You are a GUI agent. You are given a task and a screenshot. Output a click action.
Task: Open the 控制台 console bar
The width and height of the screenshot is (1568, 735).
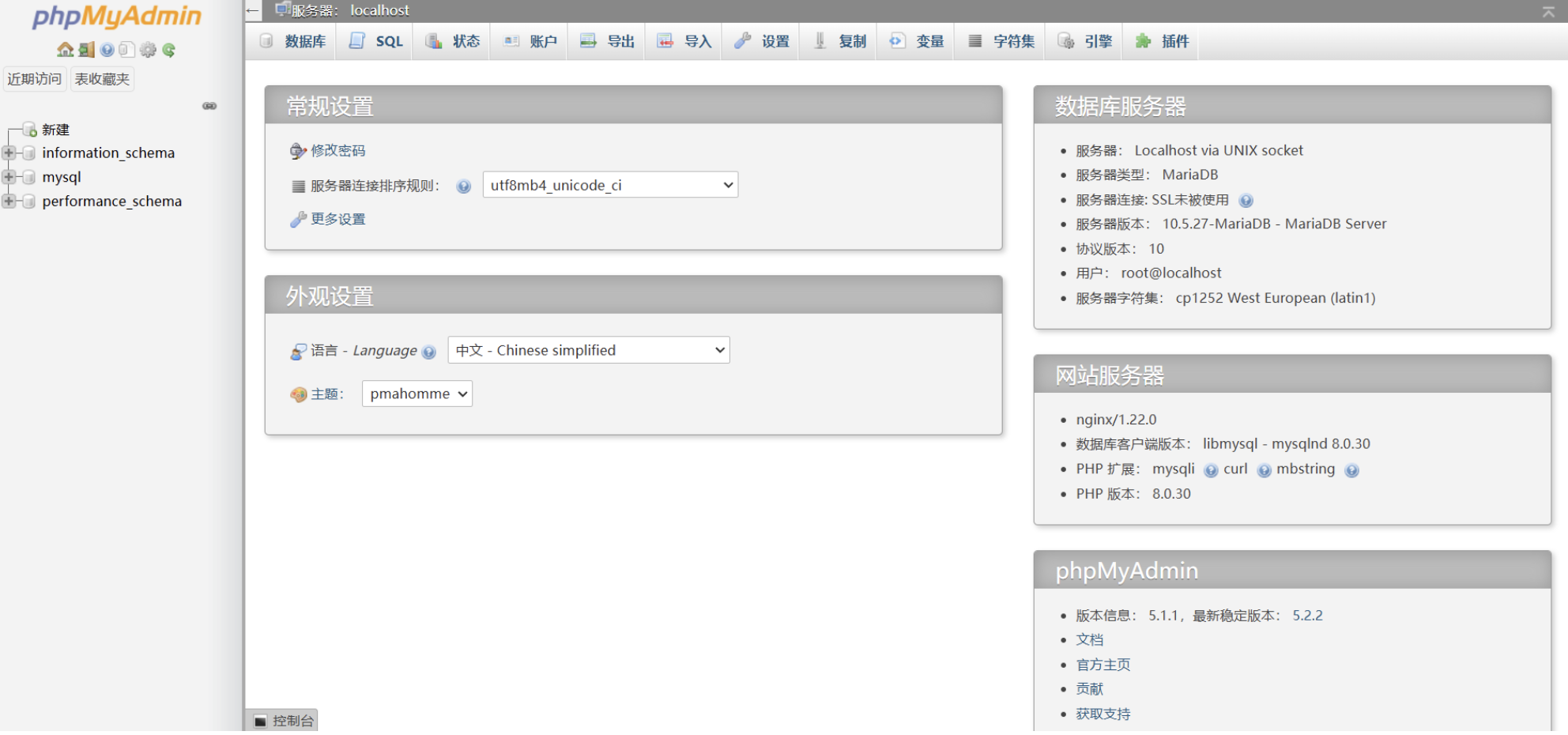point(284,721)
